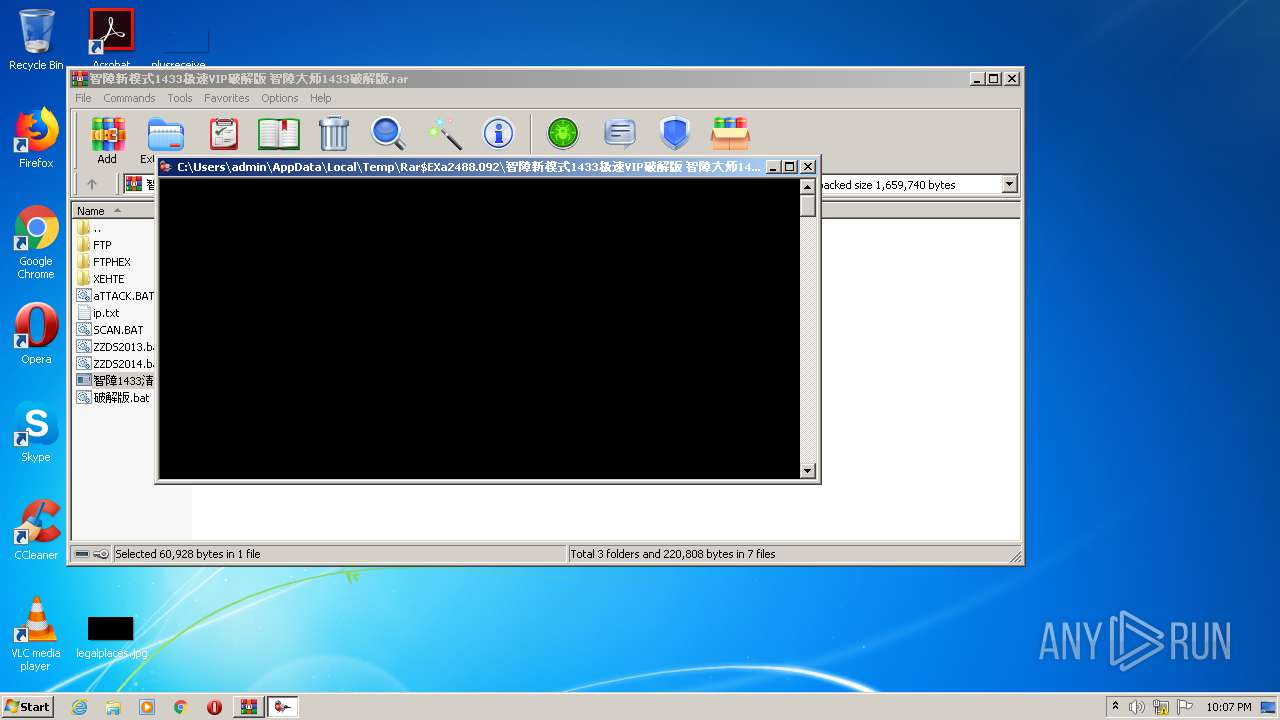Viewport: 1280px width, 720px height.
Task: Open the Tools menu
Action: 180,98
